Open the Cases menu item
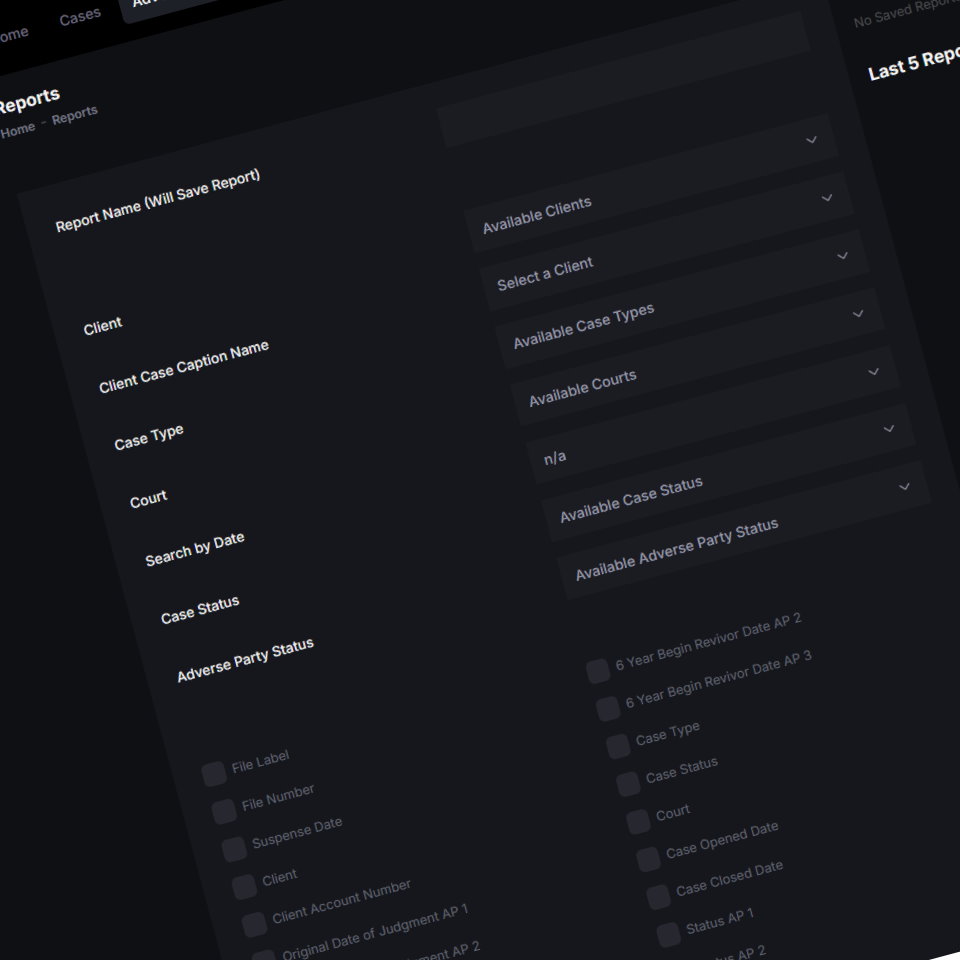The image size is (960, 960). (x=80, y=17)
